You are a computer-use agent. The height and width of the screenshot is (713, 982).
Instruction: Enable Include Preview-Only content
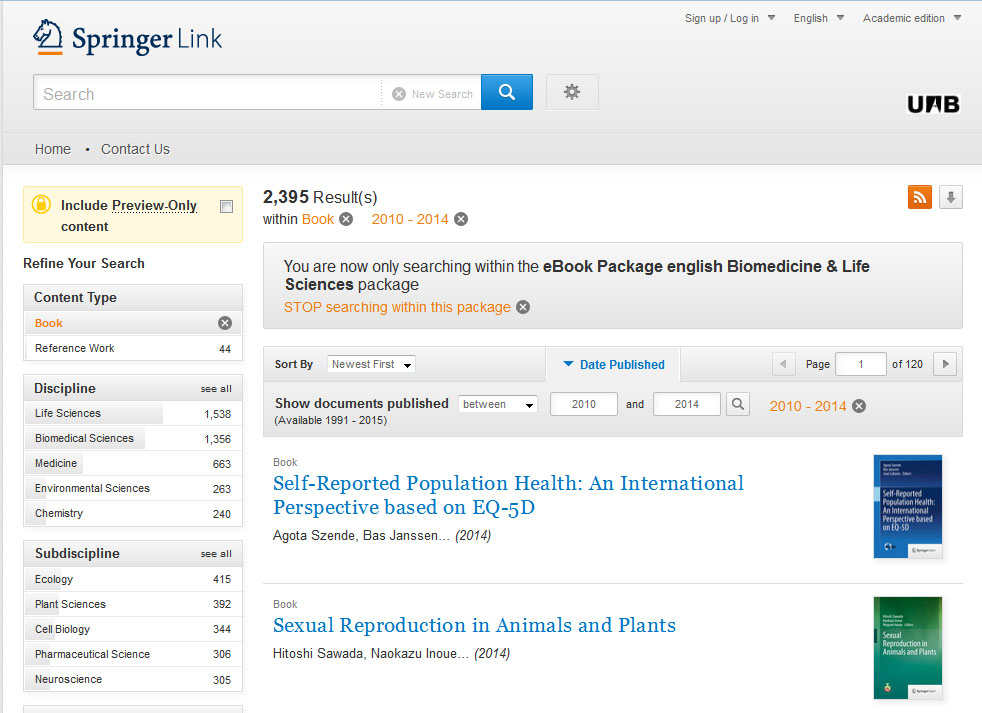click(x=227, y=206)
